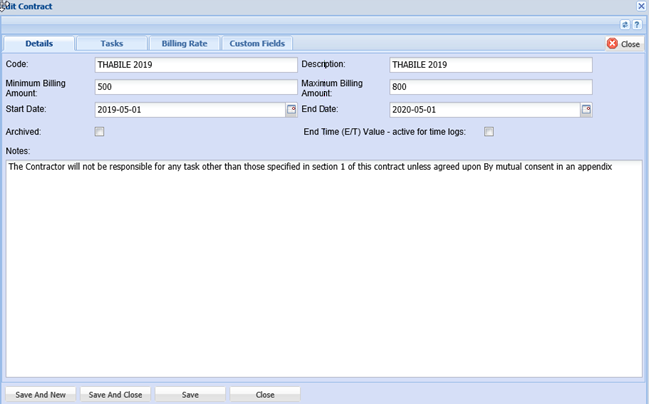Image resolution: width=650 pixels, height=405 pixels.
Task: Switch to the Tasks tab
Action: click(112, 44)
